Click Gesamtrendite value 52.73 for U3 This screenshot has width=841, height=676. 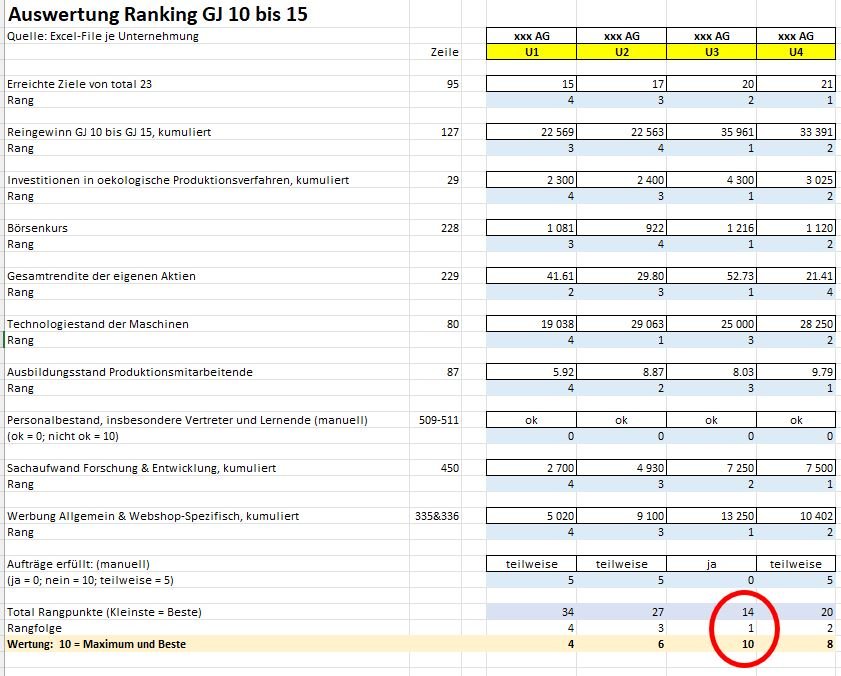712,276
